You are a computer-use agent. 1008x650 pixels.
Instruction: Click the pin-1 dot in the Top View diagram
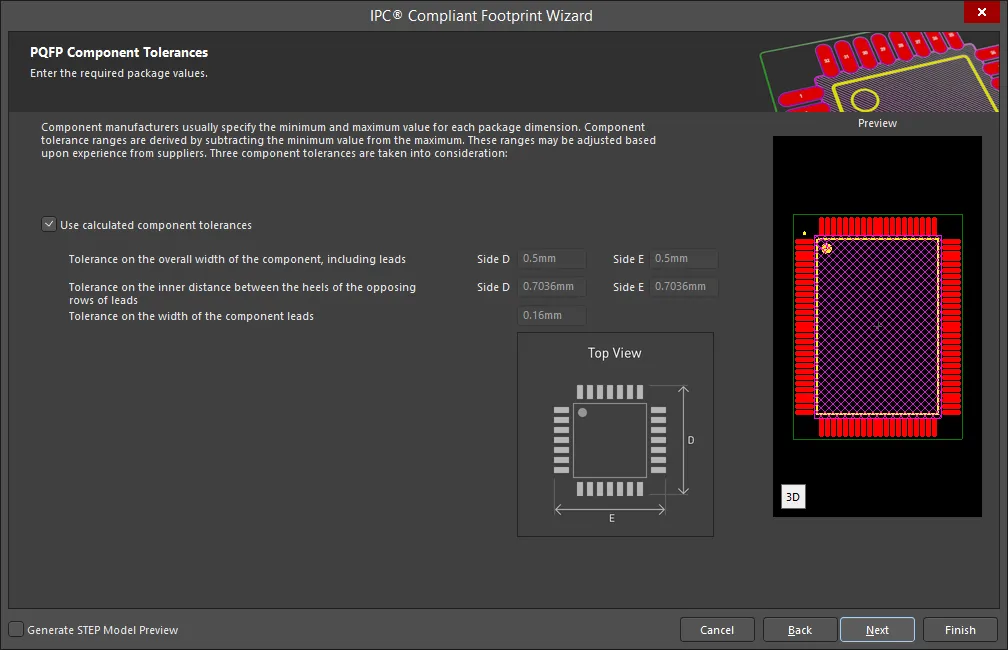[582, 413]
